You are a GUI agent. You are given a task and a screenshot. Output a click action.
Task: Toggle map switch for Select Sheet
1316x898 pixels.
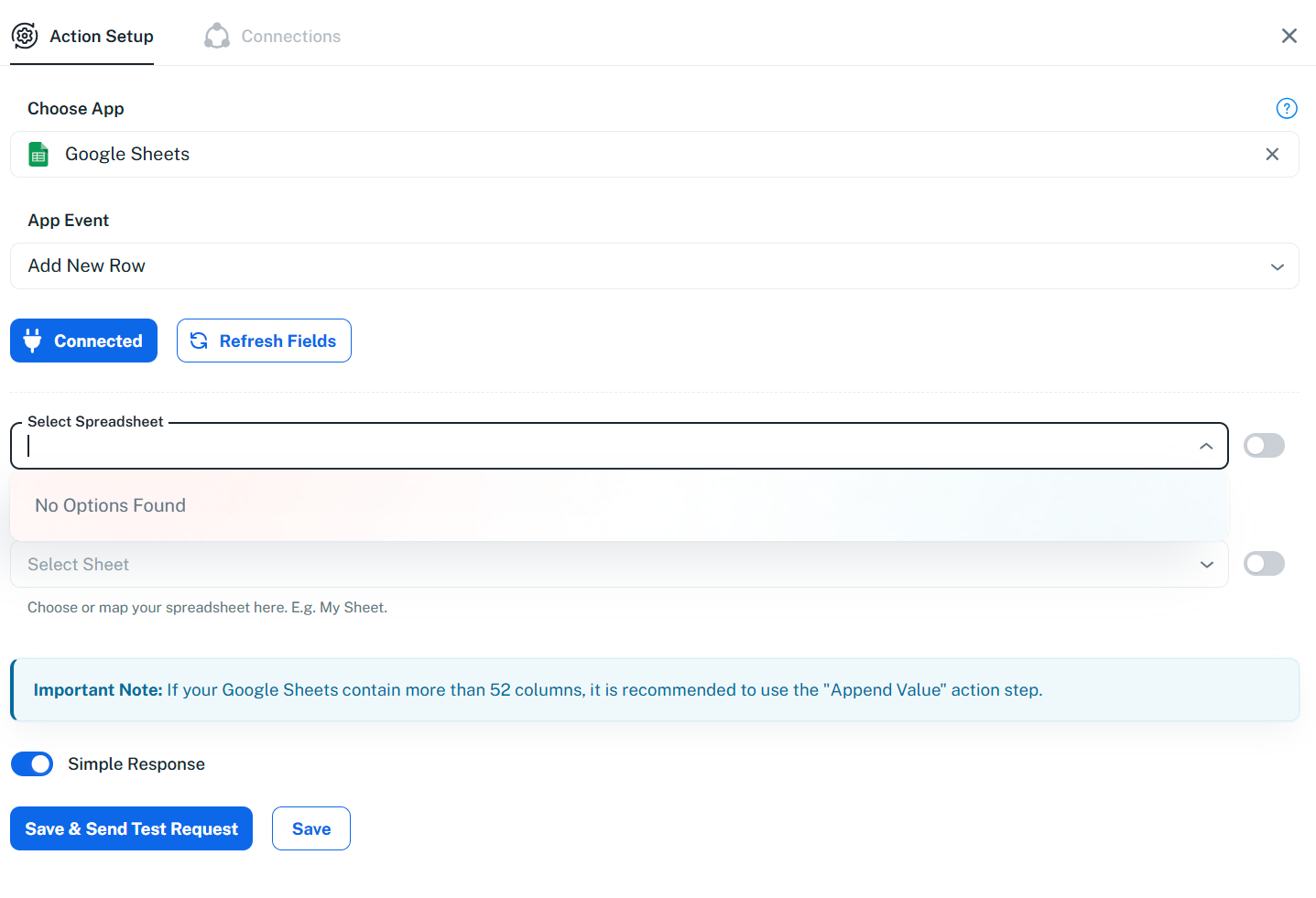coord(1264,564)
